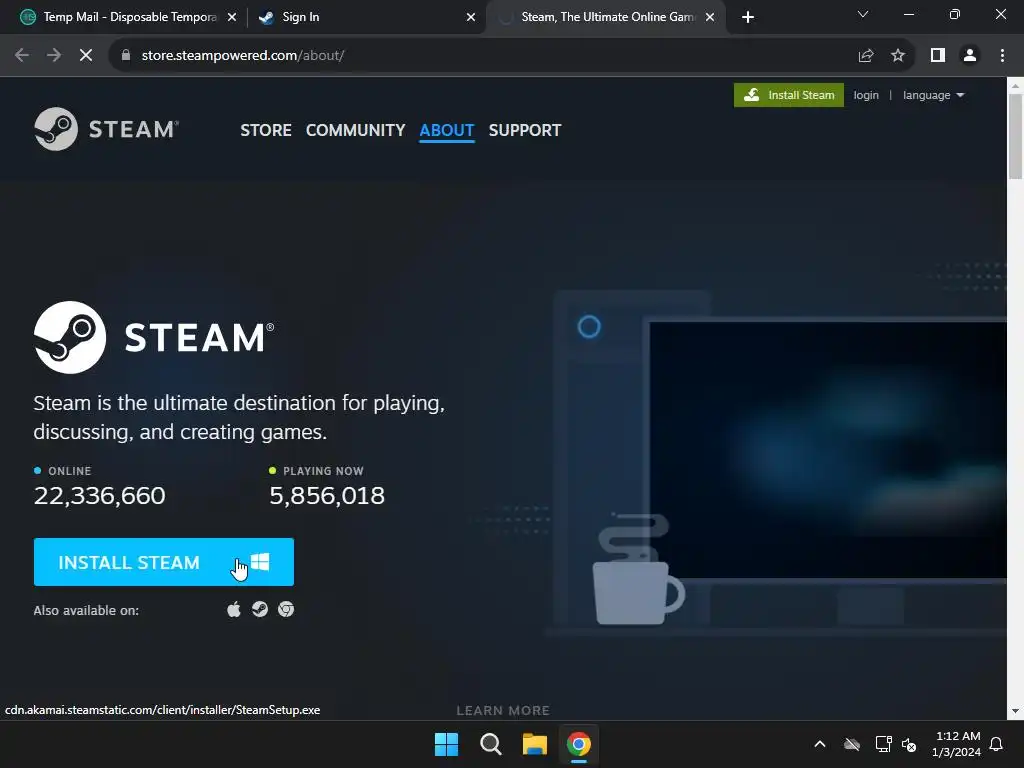
Task: Open the ABOUT menu item
Action: [x=447, y=130]
